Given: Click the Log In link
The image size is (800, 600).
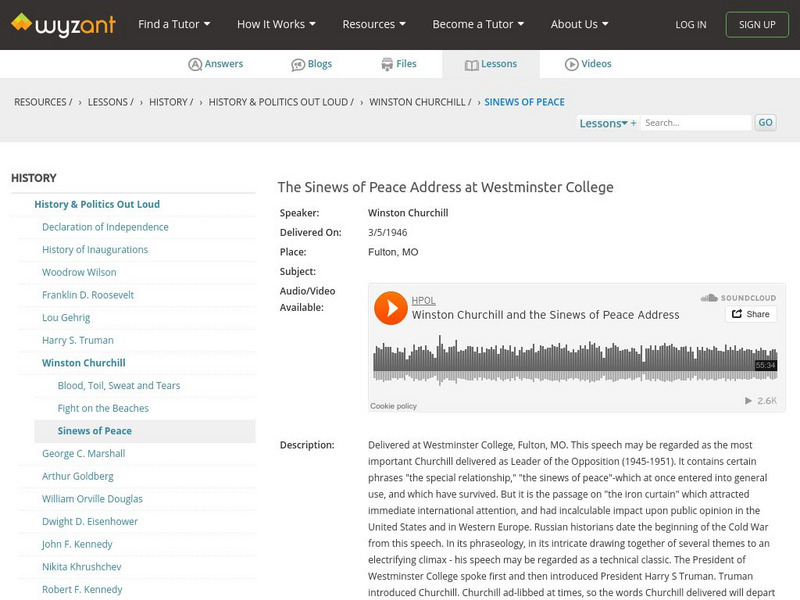Looking at the screenshot, I should [x=690, y=24].
